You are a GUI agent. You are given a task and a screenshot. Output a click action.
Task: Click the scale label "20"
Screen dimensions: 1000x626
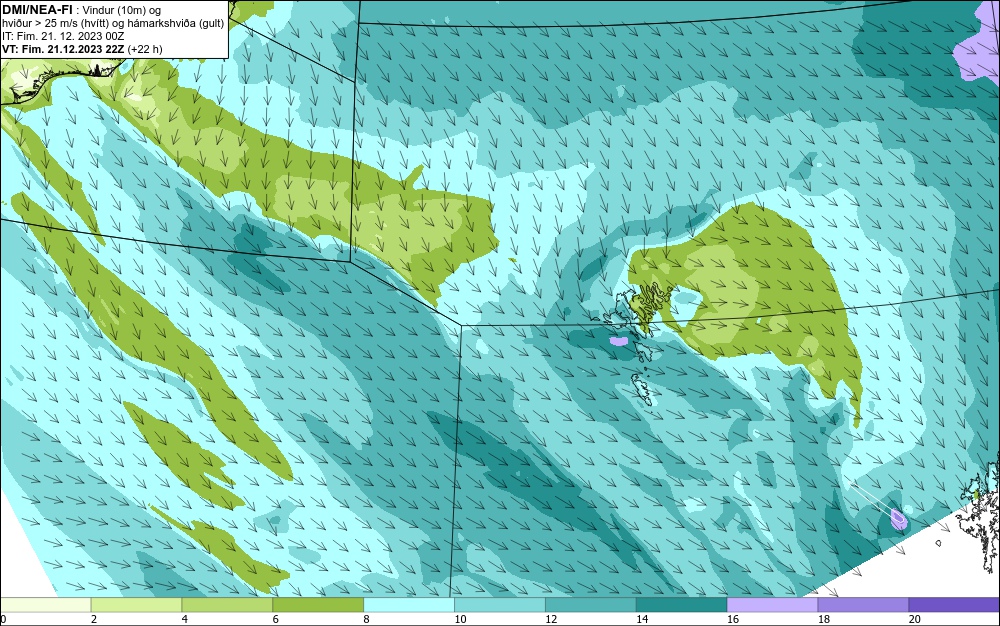pos(914,619)
